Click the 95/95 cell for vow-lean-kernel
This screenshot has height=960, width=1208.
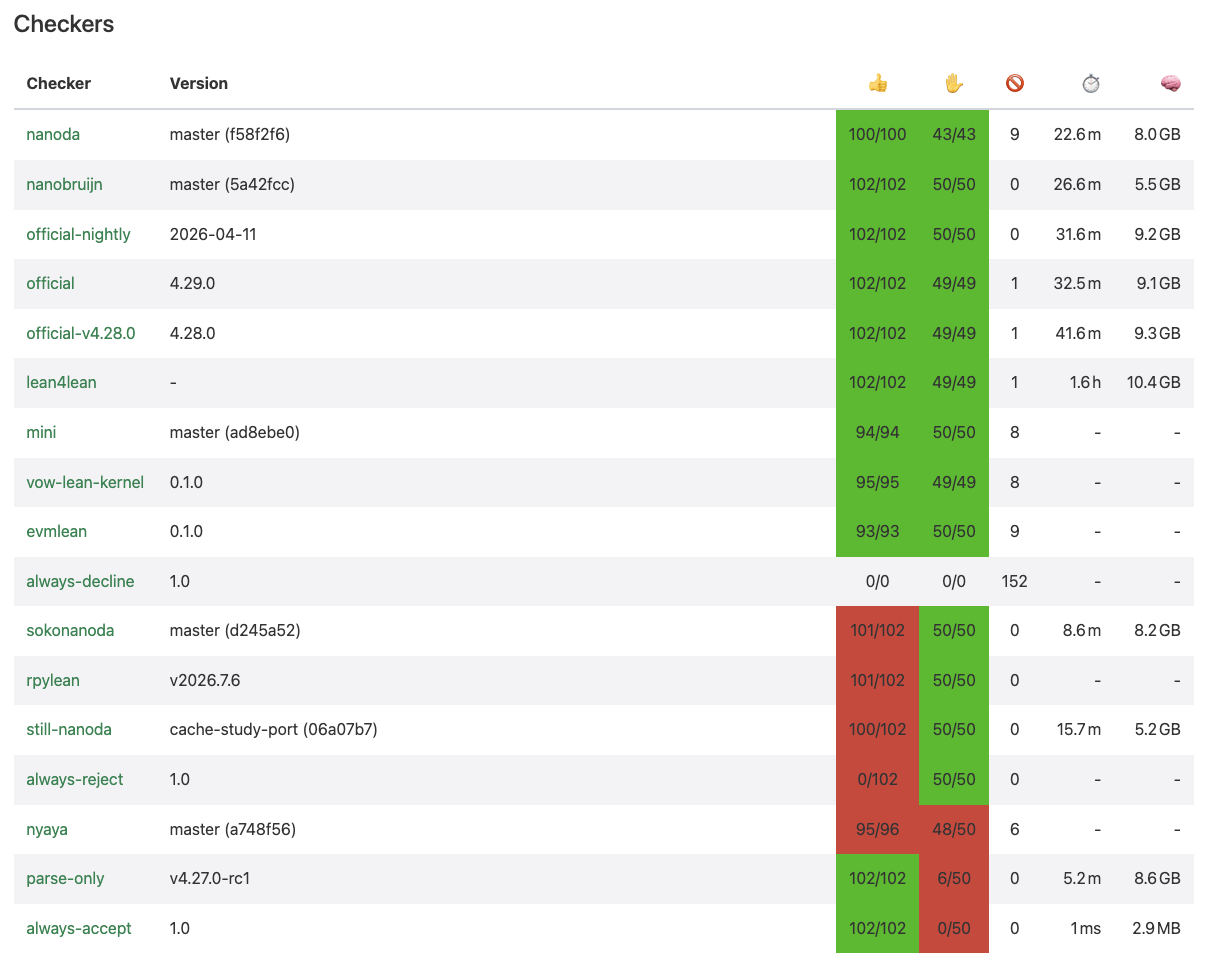click(877, 482)
